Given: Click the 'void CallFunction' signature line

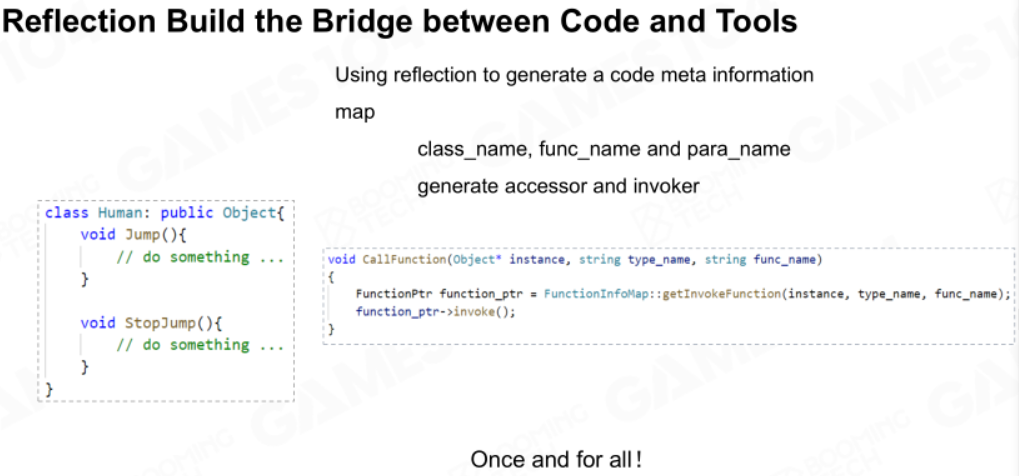Looking at the screenshot, I should pyautogui.click(x=575, y=260).
